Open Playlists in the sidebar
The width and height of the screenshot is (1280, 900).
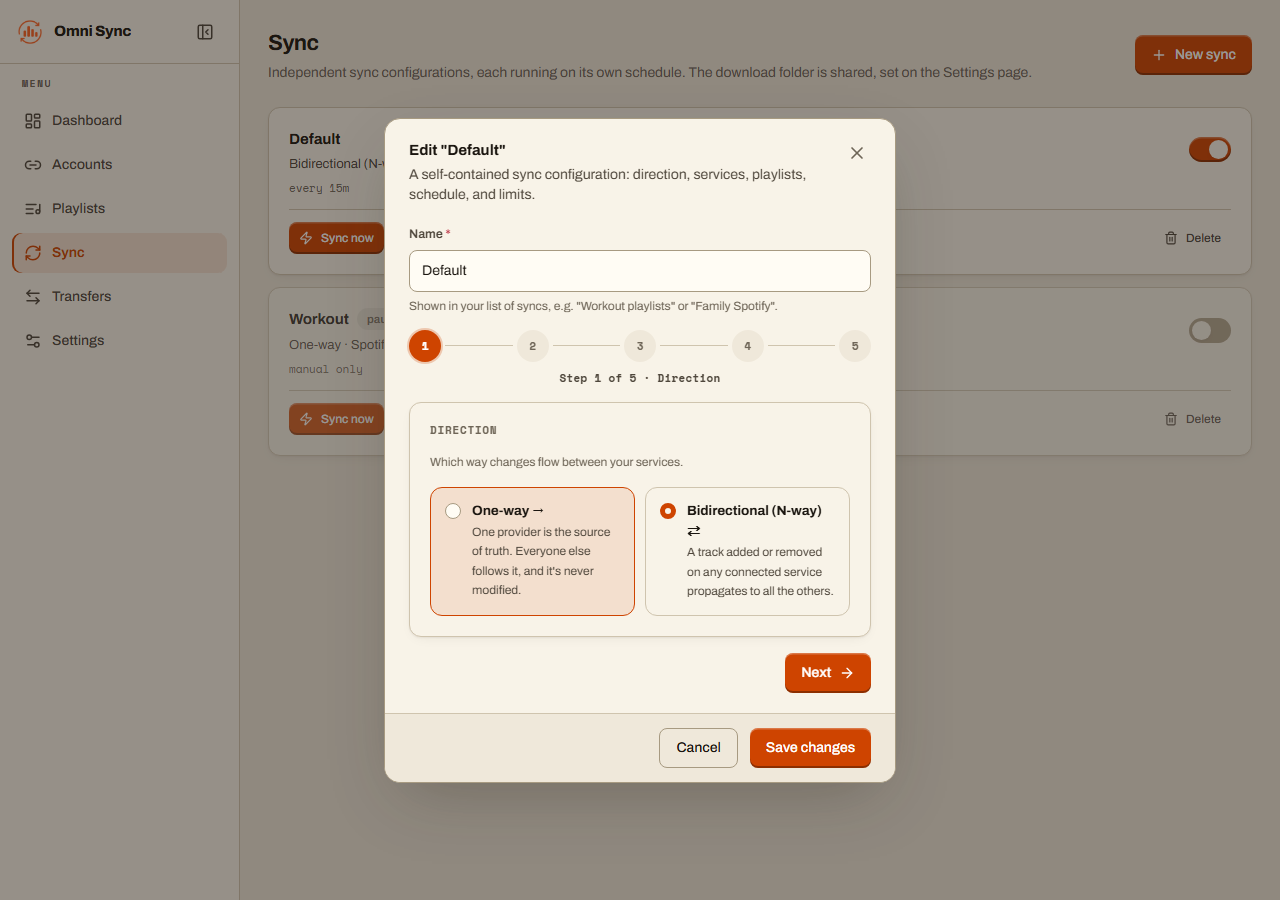point(119,208)
